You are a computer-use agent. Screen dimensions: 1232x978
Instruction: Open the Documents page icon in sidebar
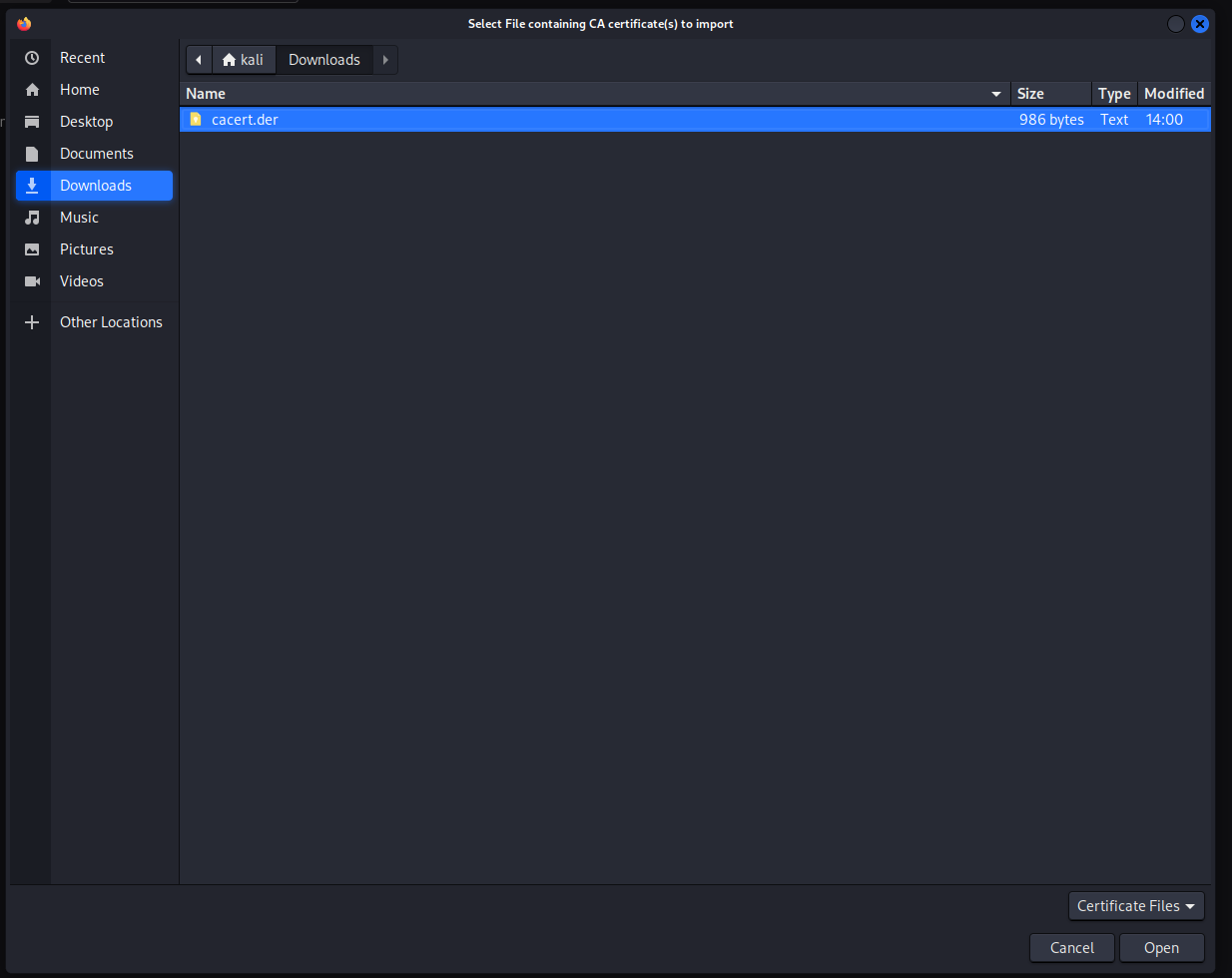32,154
